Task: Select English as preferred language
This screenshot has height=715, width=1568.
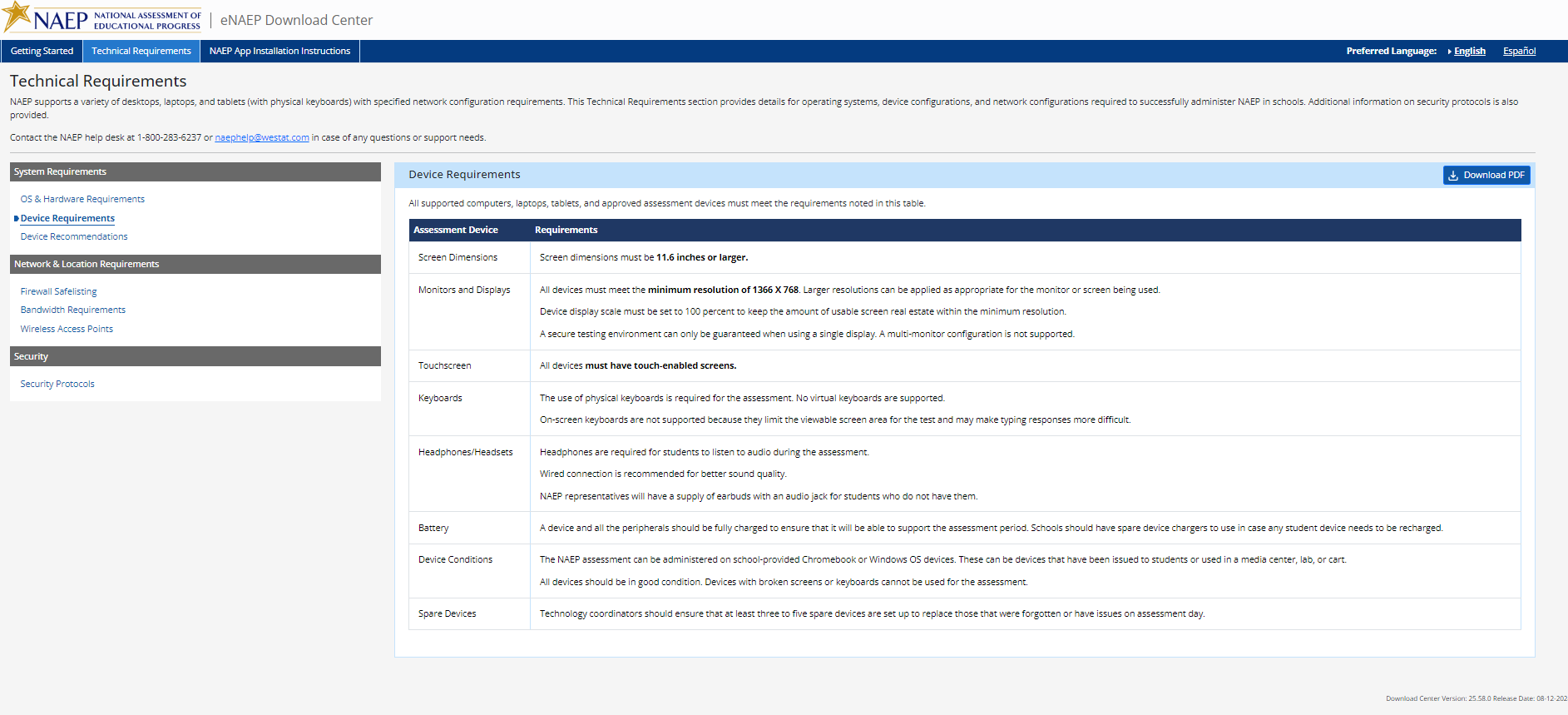Action: tap(1469, 51)
